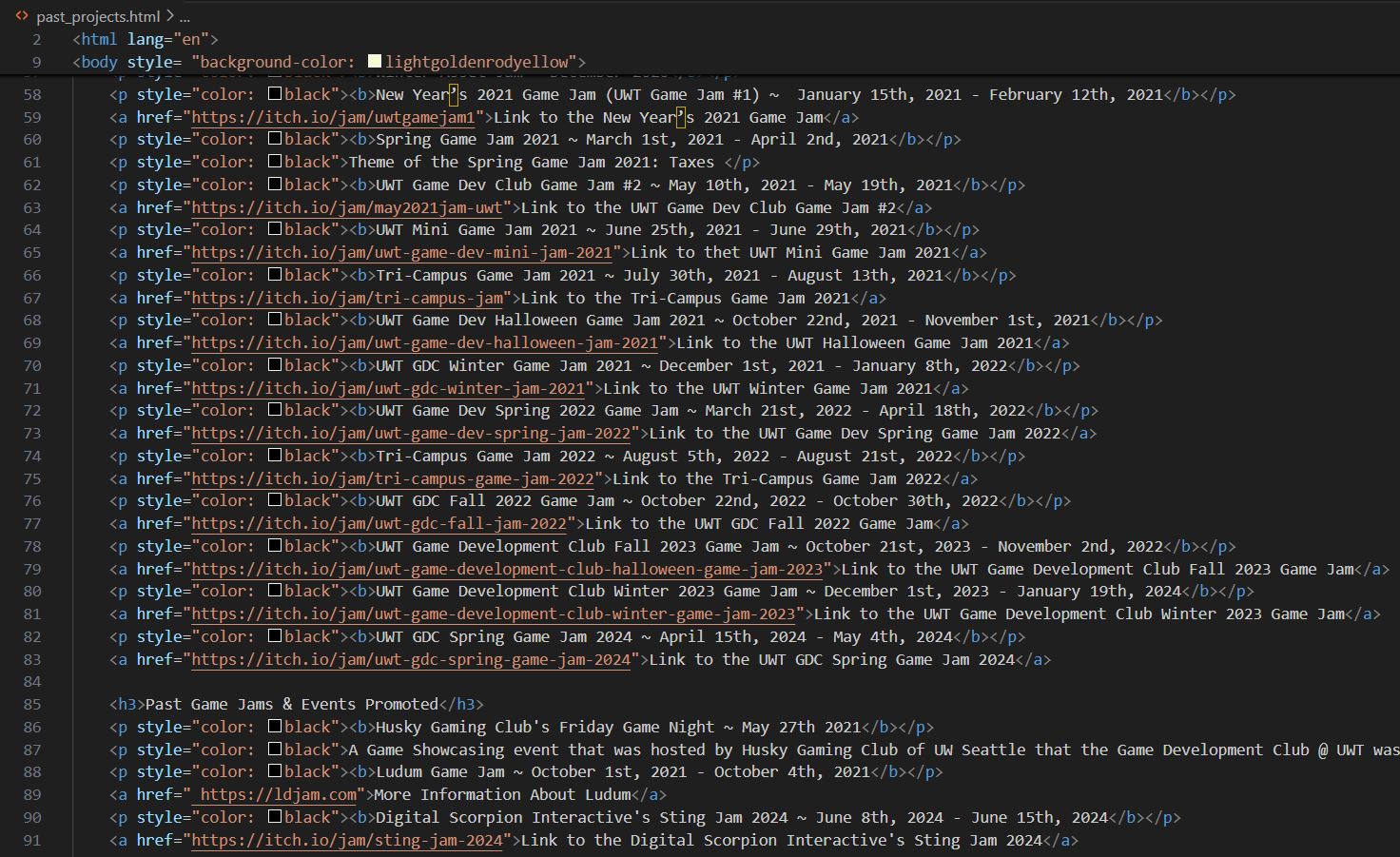1400x857 pixels.
Task: Click text 'UWT GDC Spring Game Jam 2024'
Action: pyautogui.click(x=503, y=636)
